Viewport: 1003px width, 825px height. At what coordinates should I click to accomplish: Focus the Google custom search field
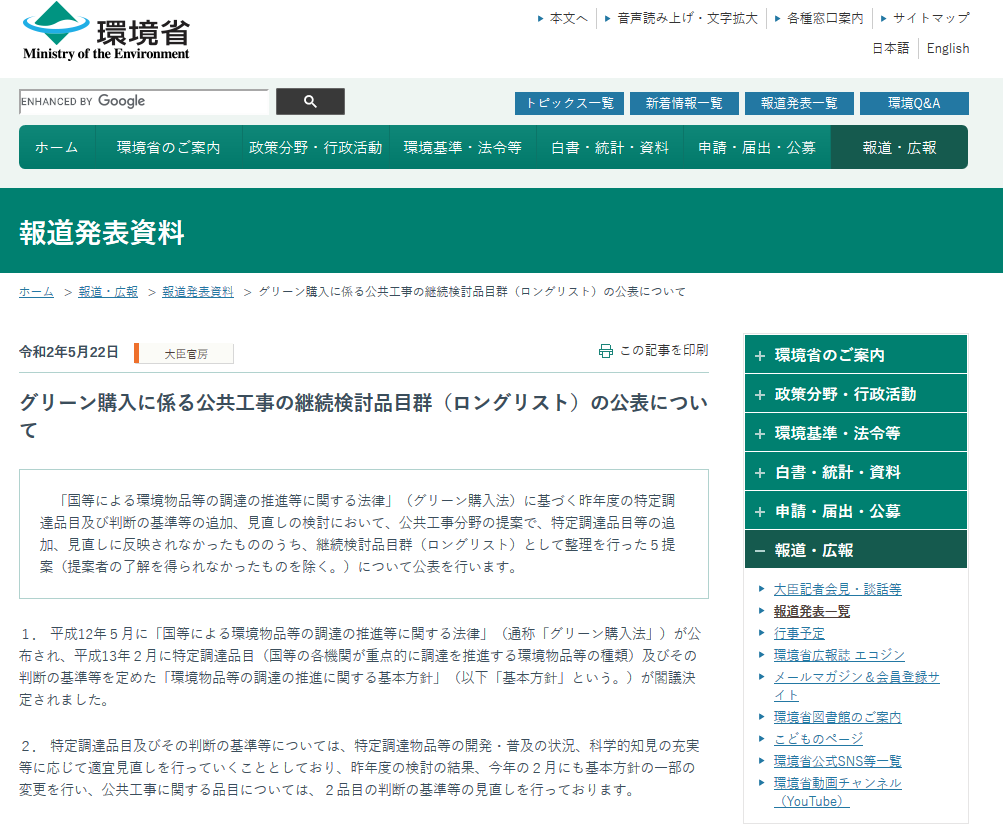143,101
